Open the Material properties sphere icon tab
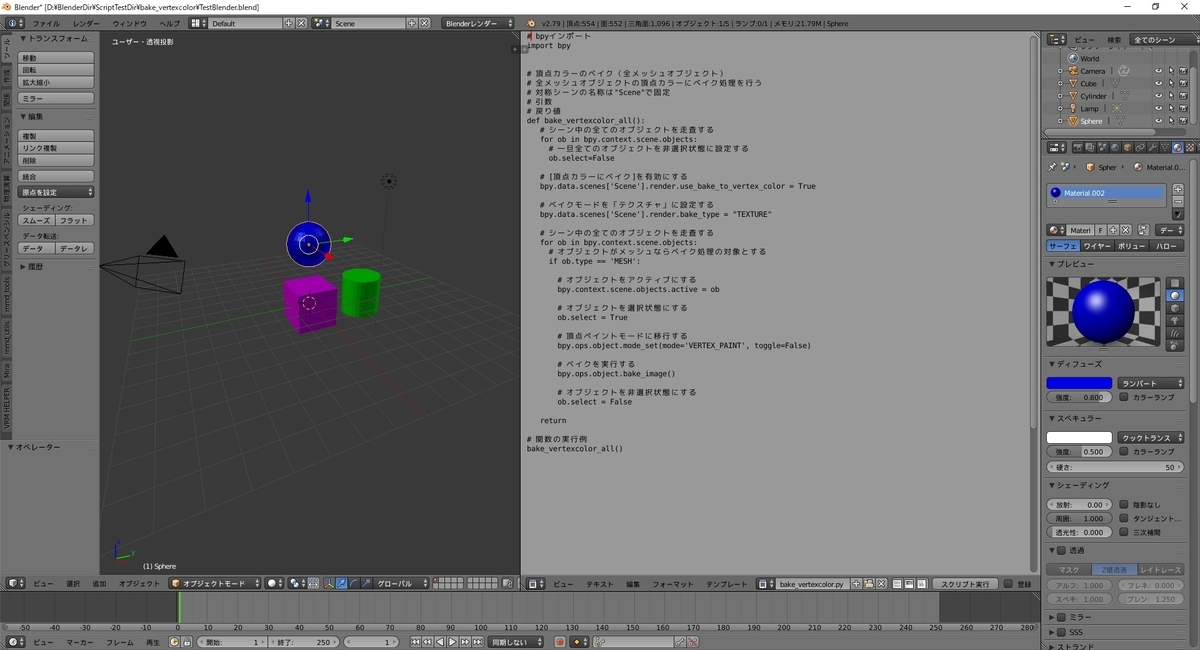The width and height of the screenshot is (1200, 650). (1177, 147)
